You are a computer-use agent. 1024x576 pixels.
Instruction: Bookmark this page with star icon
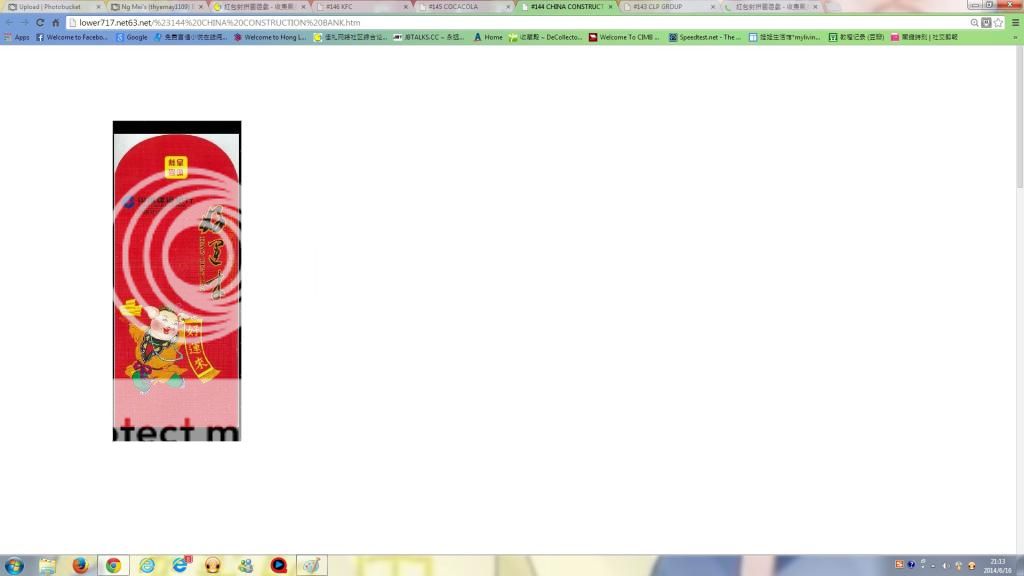click(998, 22)
